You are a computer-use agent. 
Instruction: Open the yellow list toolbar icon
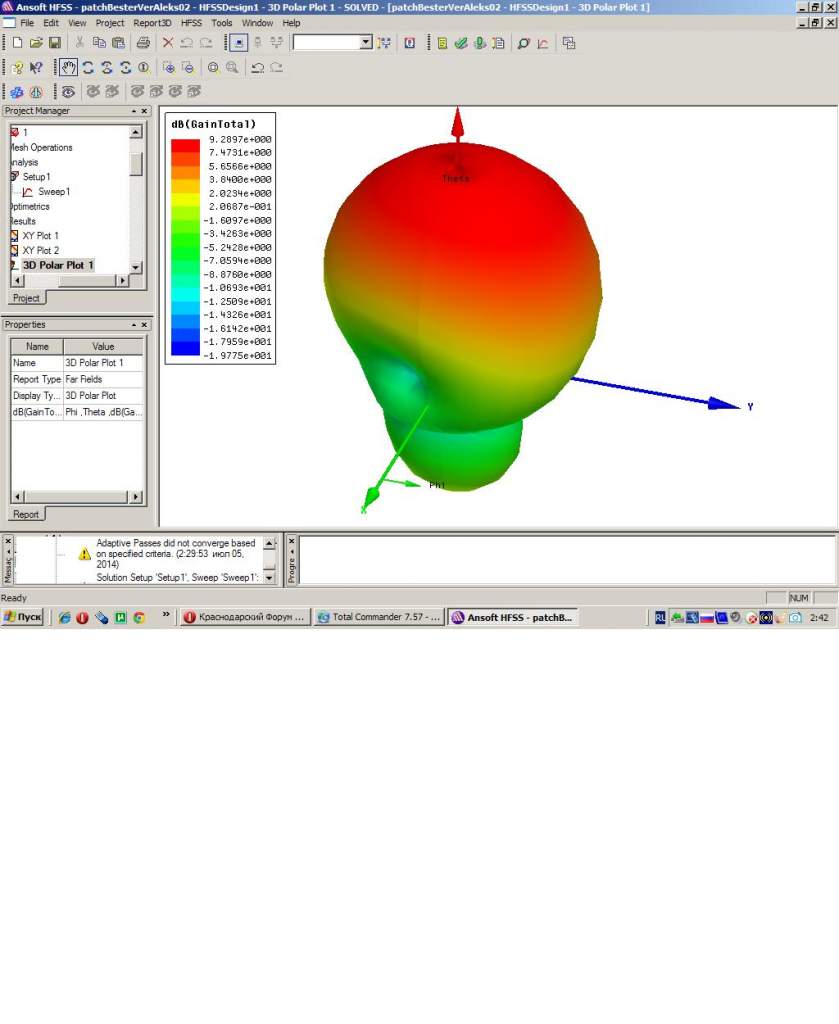[442, 43]
